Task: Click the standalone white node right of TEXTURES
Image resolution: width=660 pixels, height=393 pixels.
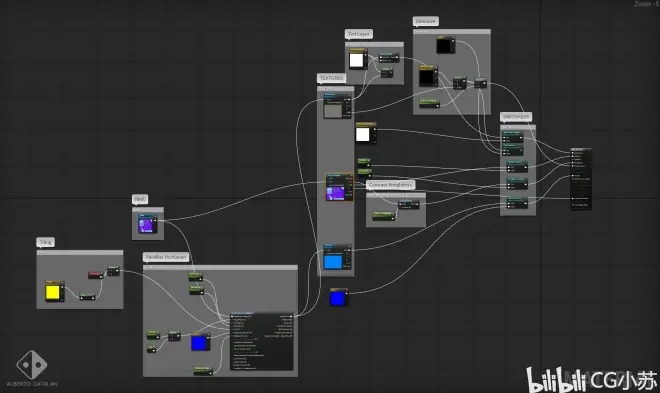Action: tap(366, 133)
